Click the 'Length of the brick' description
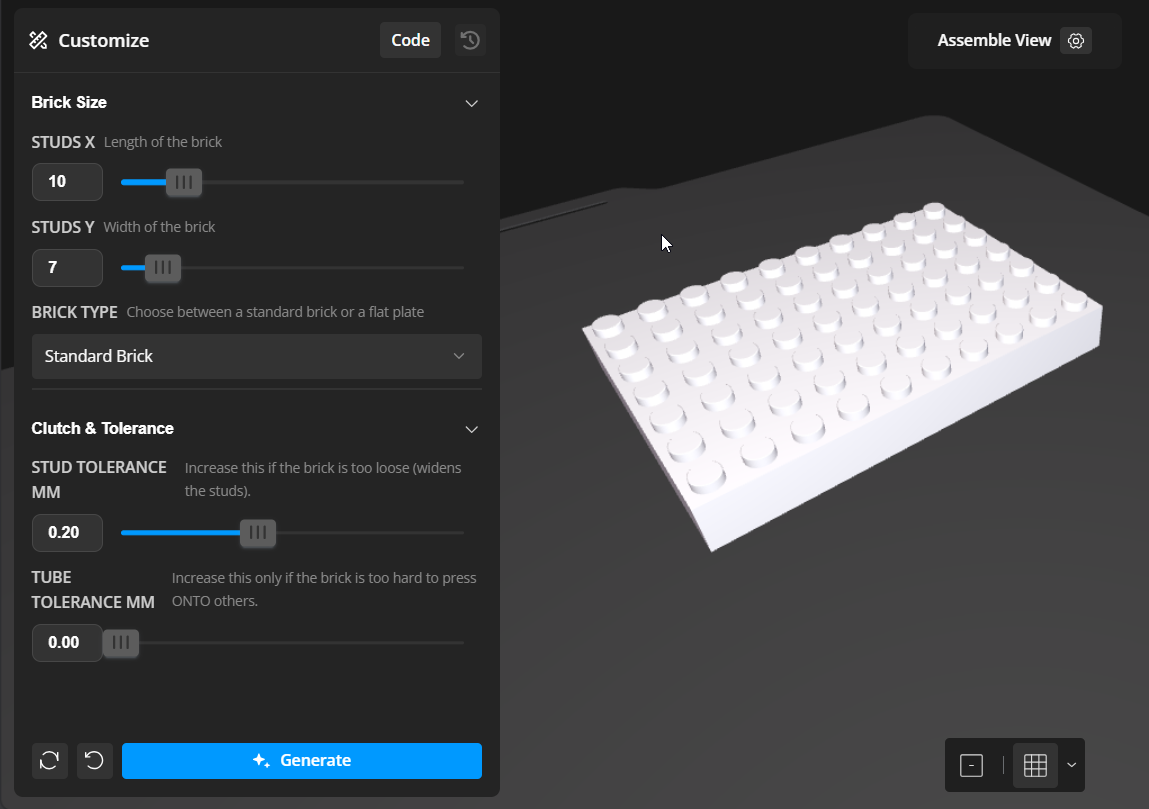 (163, 142)
